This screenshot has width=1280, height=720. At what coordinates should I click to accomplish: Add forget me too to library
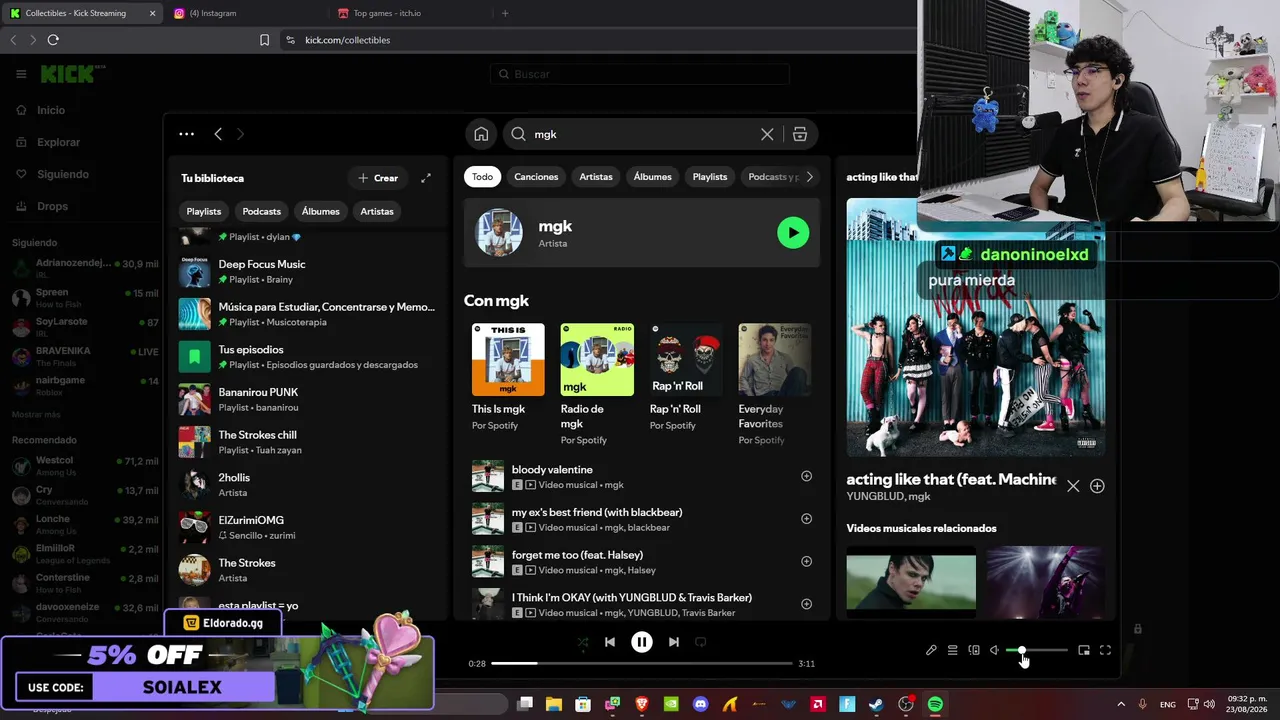[806, 561]
